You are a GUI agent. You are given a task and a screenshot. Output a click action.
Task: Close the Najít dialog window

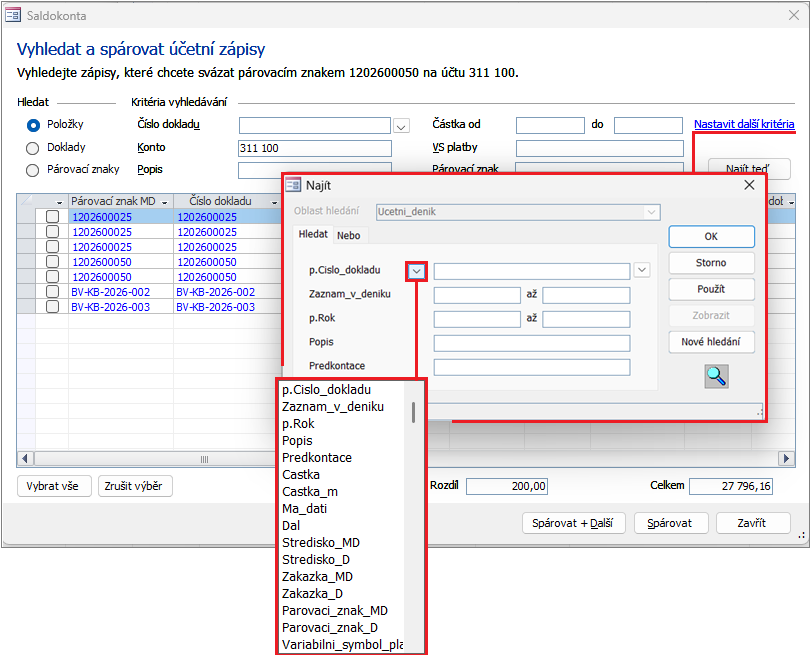(x=749, y=185)
